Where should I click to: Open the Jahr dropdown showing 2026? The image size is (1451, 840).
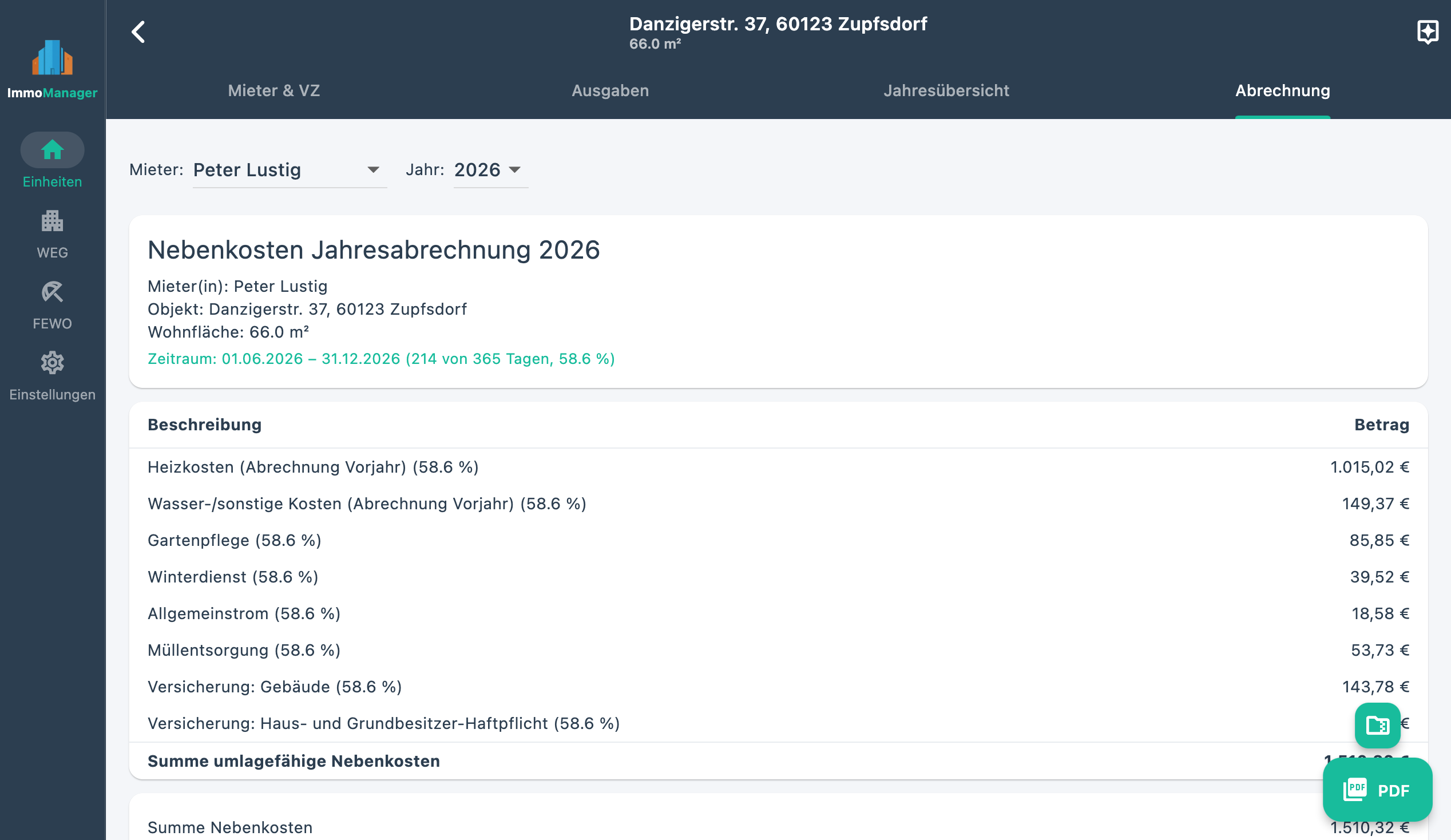click(490, 171)
